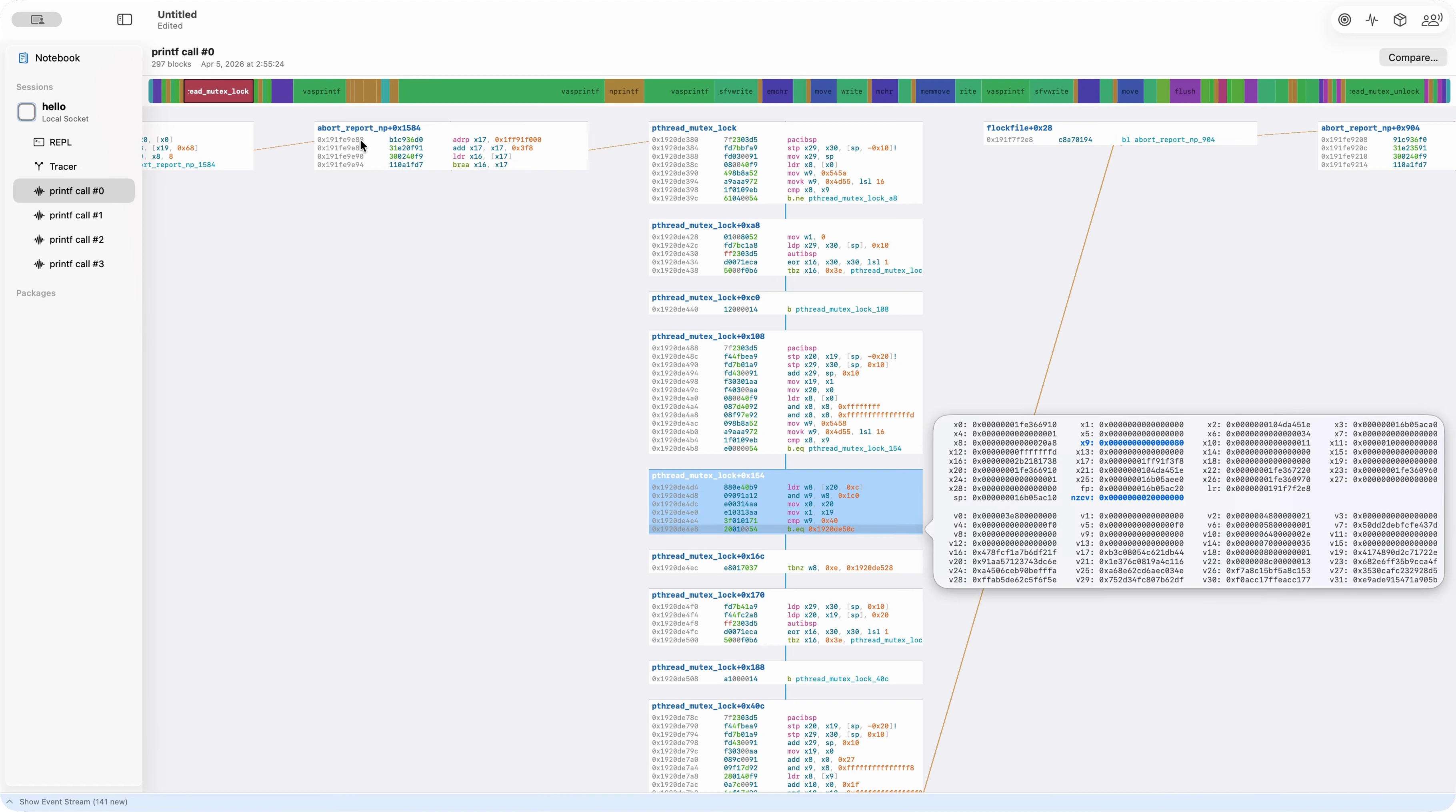Click instruction address 0x1920de4e8

click(675, 530)
